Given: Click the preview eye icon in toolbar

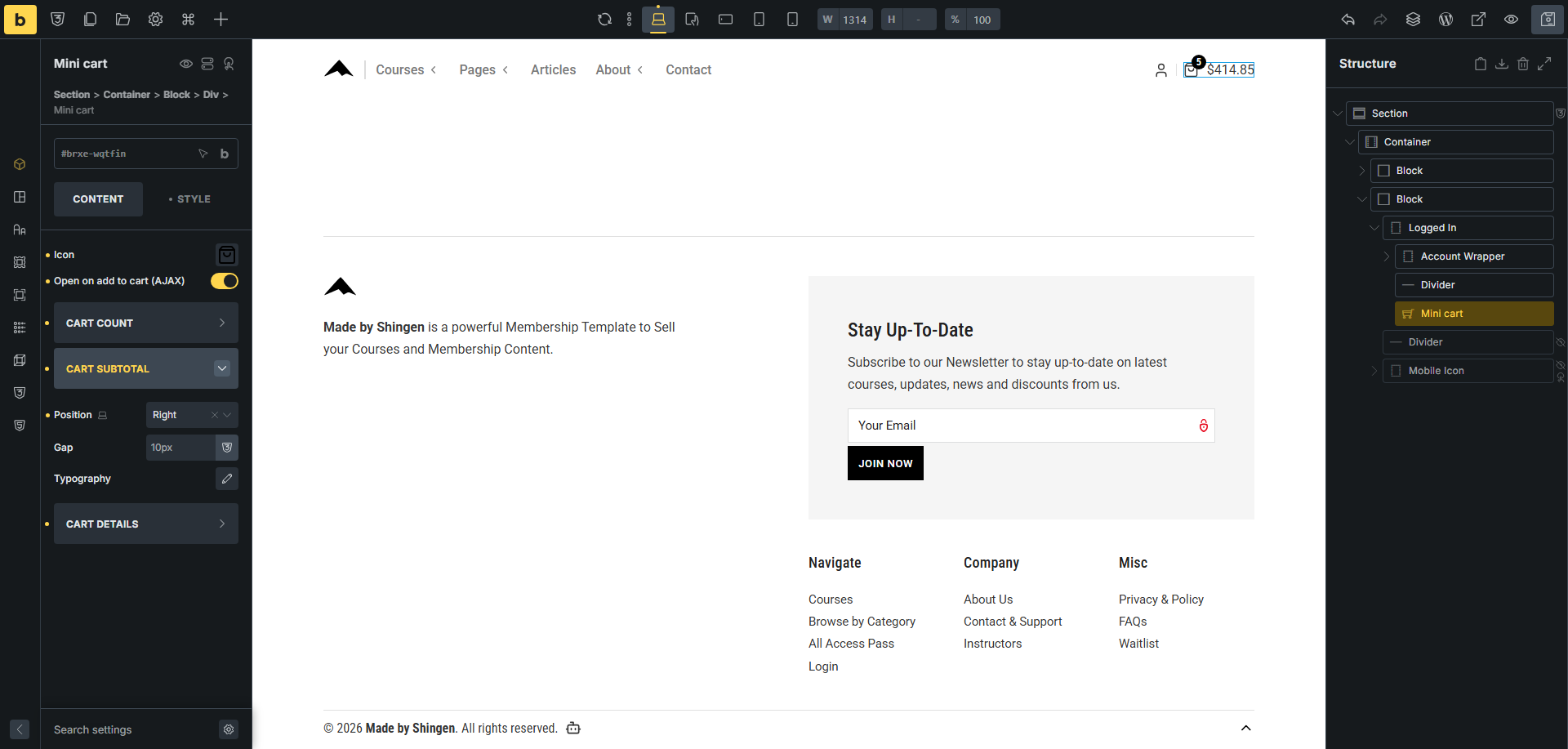Looking at the screenshot, I should pyautogui.click(x=1511, y=20).
